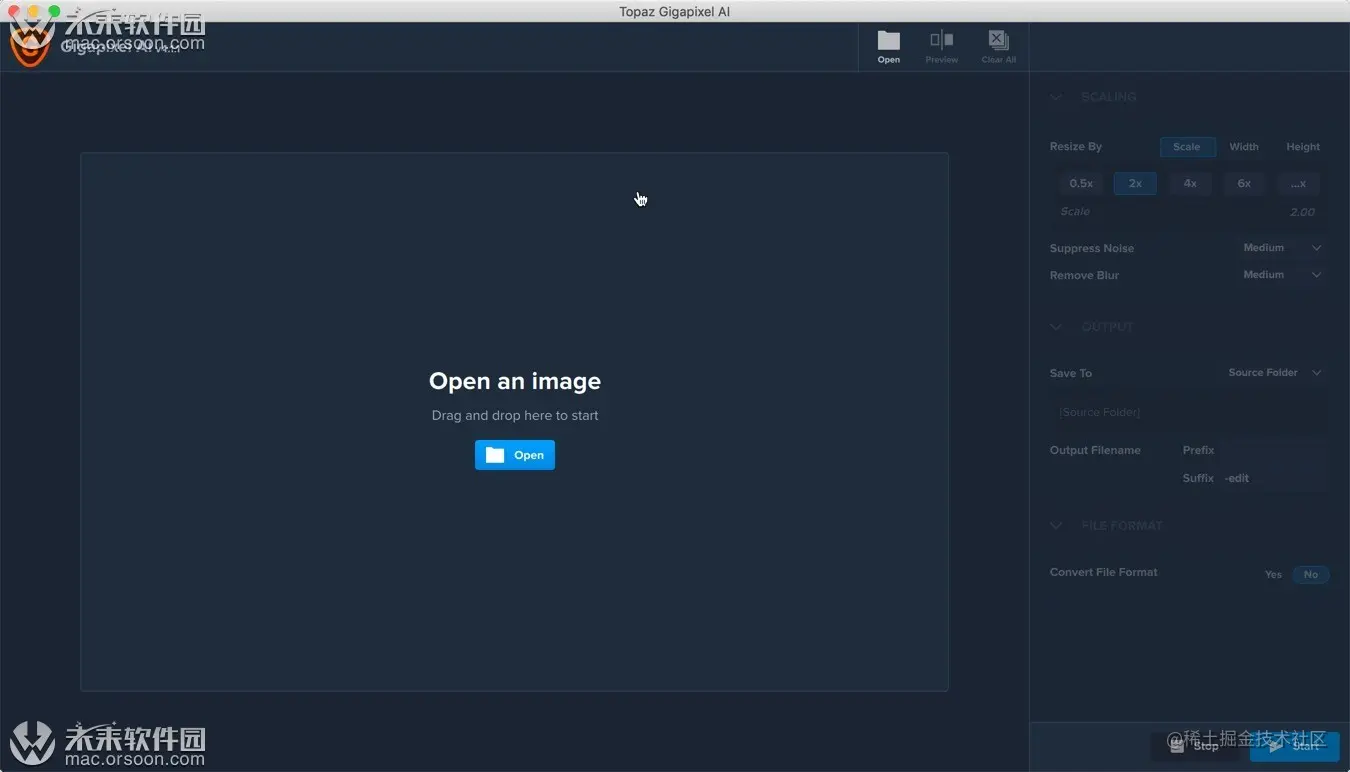
Task: Set Convert File Format to Yes
Action: click(x=1273, y=575)
